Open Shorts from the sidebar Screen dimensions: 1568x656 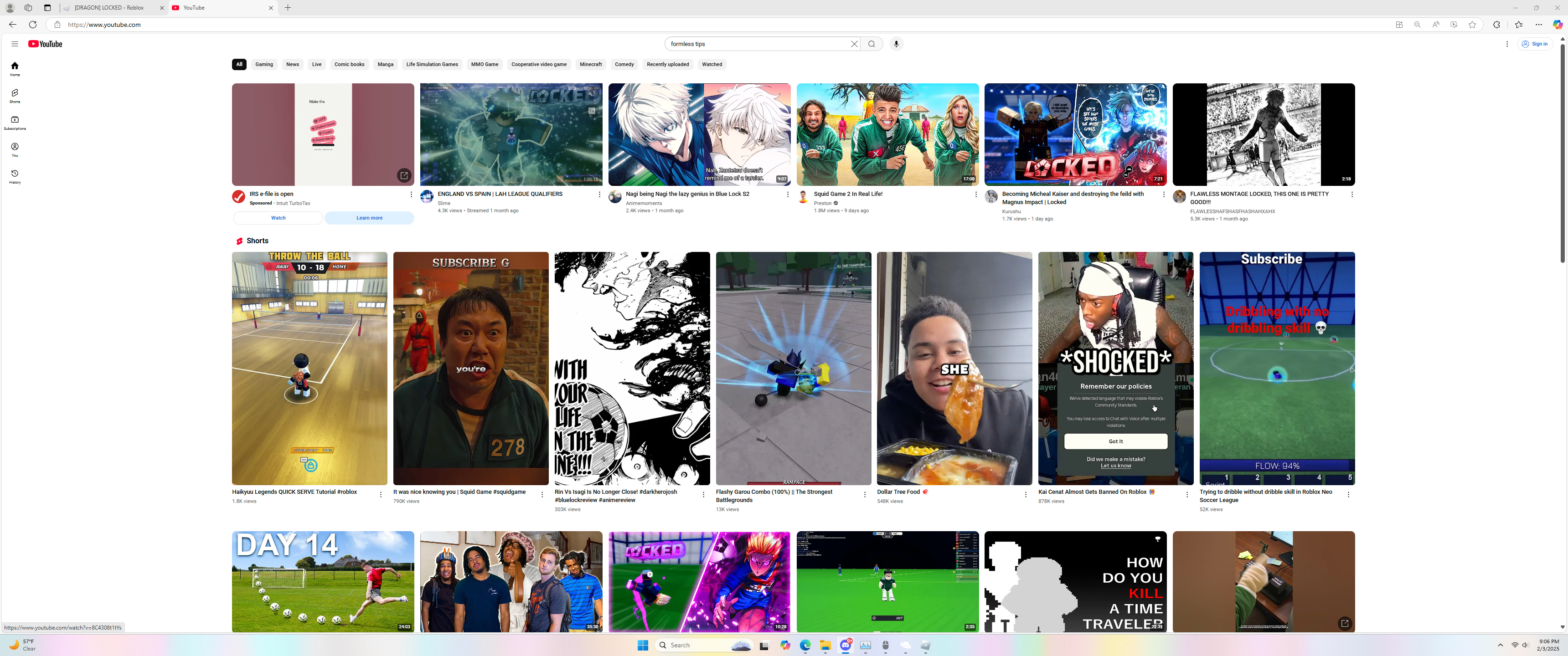[15, 96]
